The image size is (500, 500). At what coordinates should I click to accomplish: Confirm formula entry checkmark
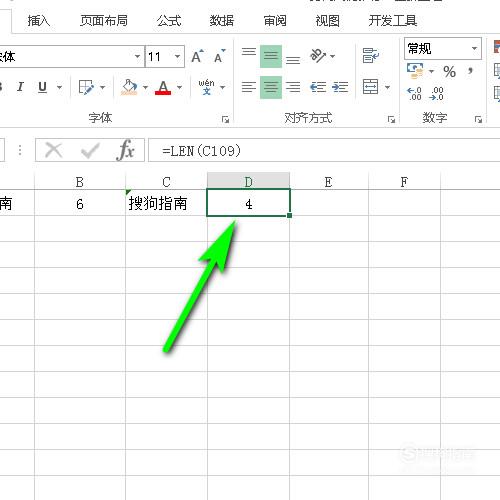tap(90, 150)
